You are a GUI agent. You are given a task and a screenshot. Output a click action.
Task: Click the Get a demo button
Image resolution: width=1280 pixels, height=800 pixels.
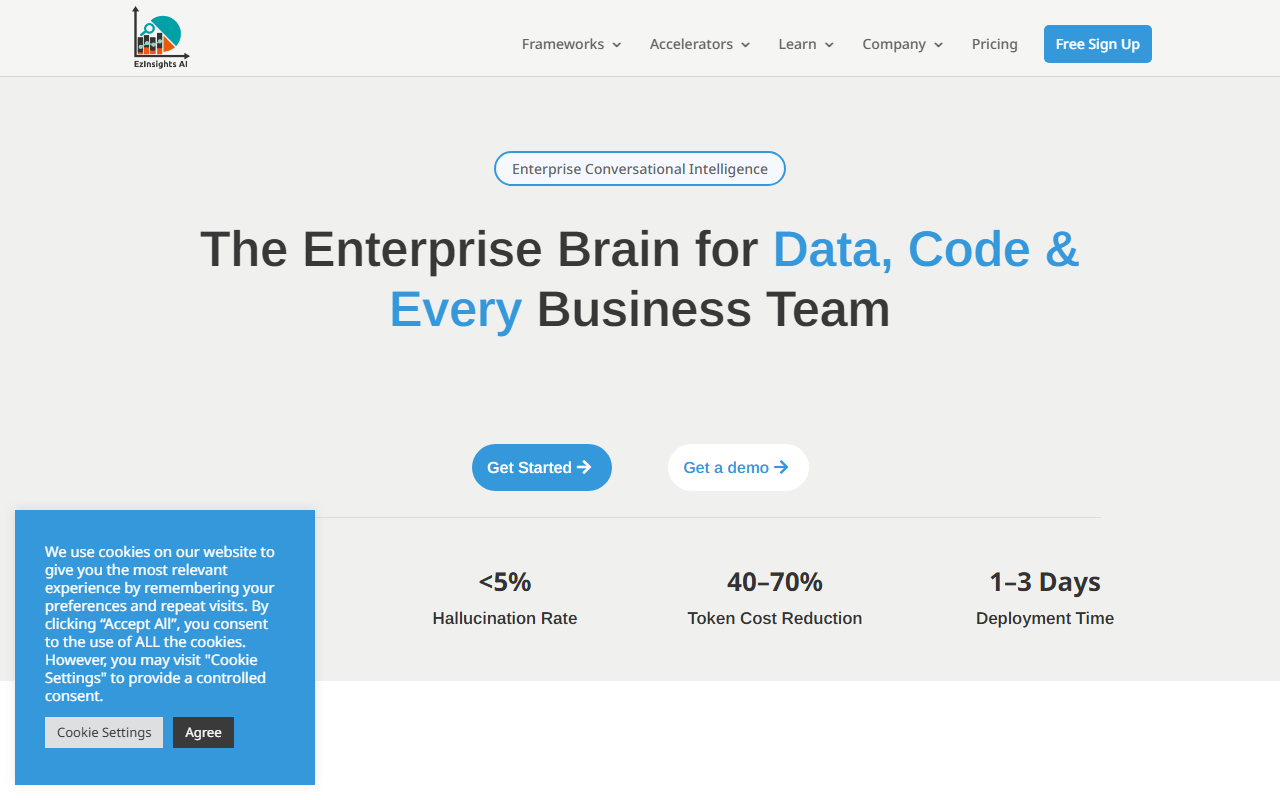[738, 467]
